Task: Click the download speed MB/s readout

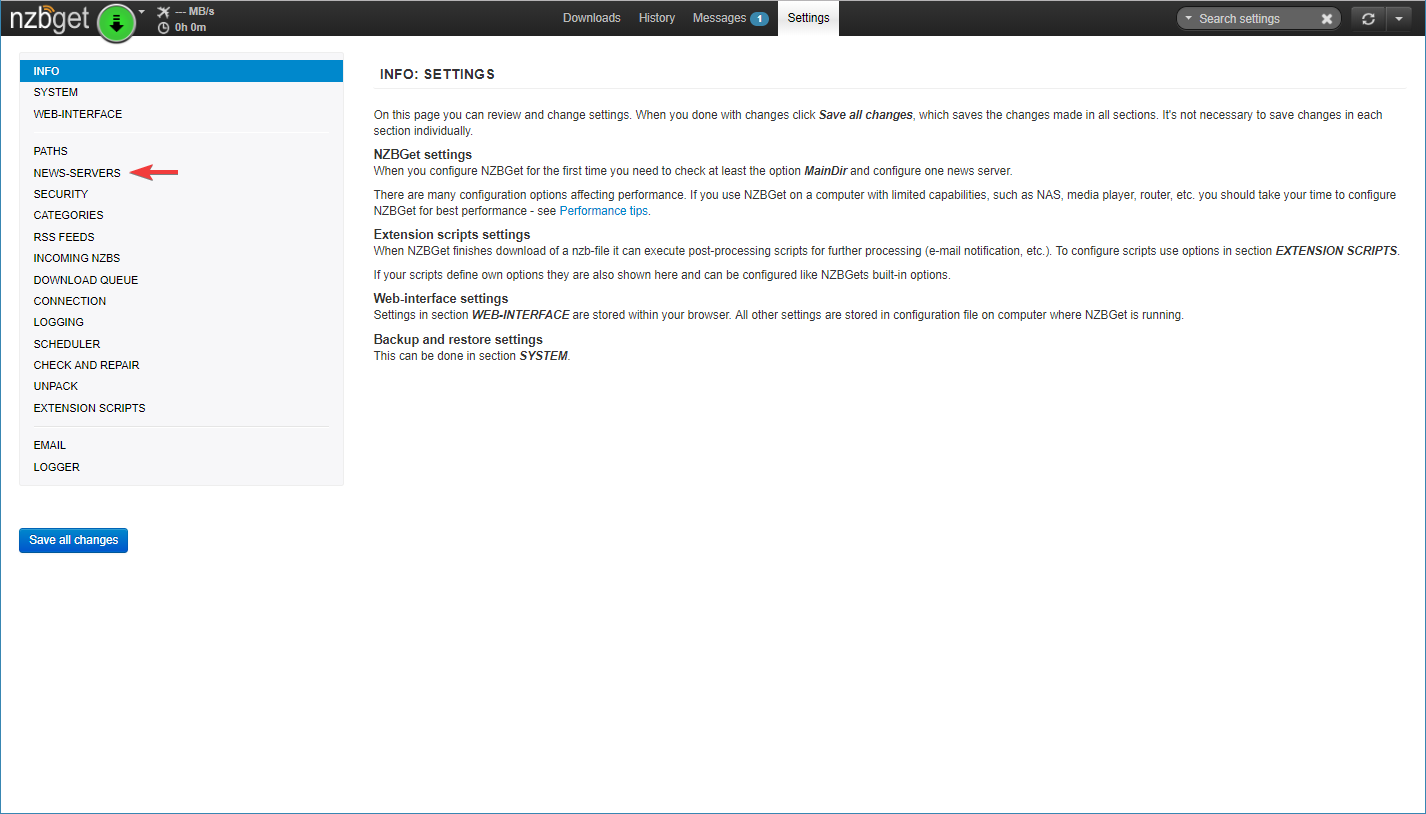Action: 195,12
